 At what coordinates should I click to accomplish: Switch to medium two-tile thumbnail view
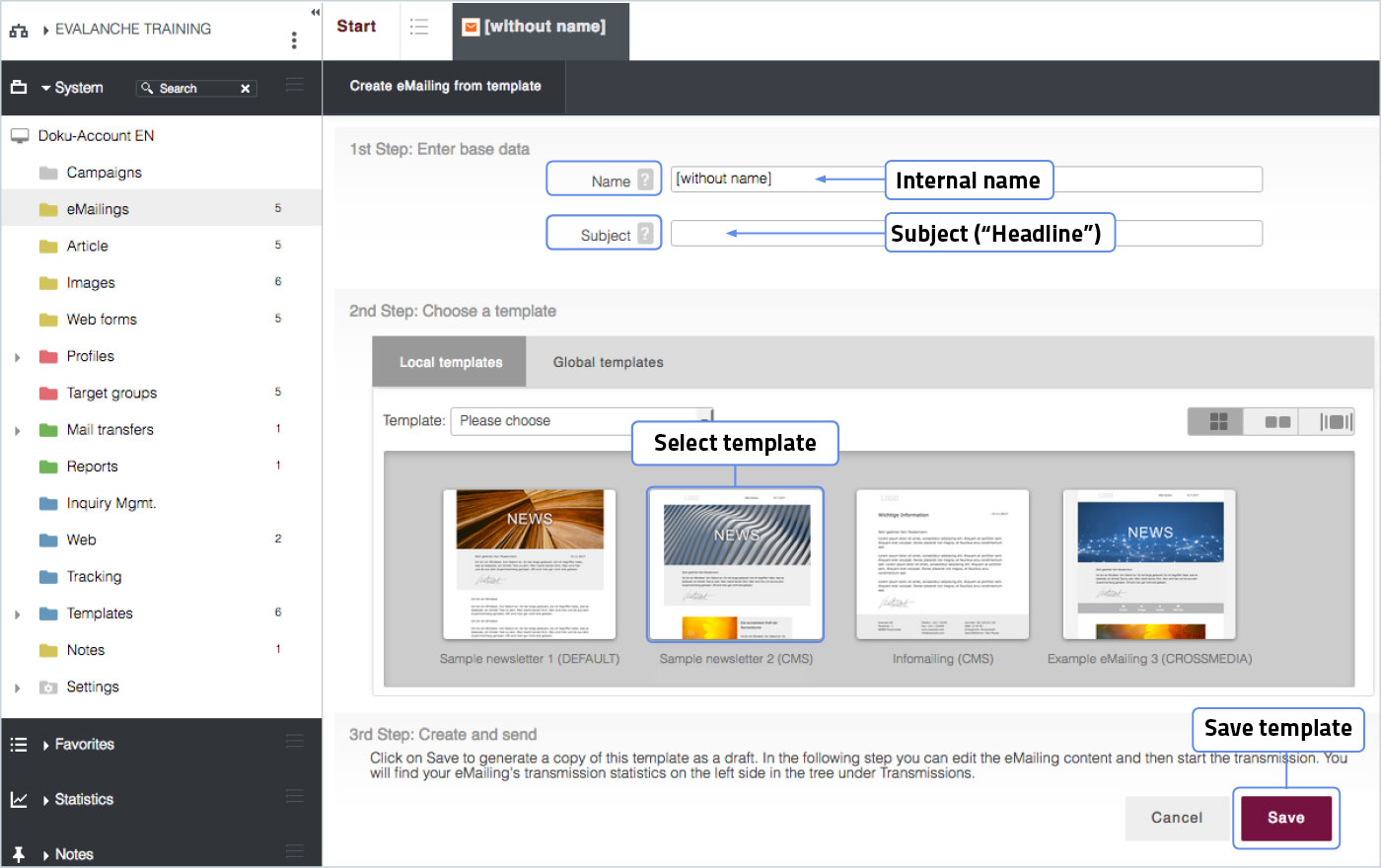pos(1276,421)
